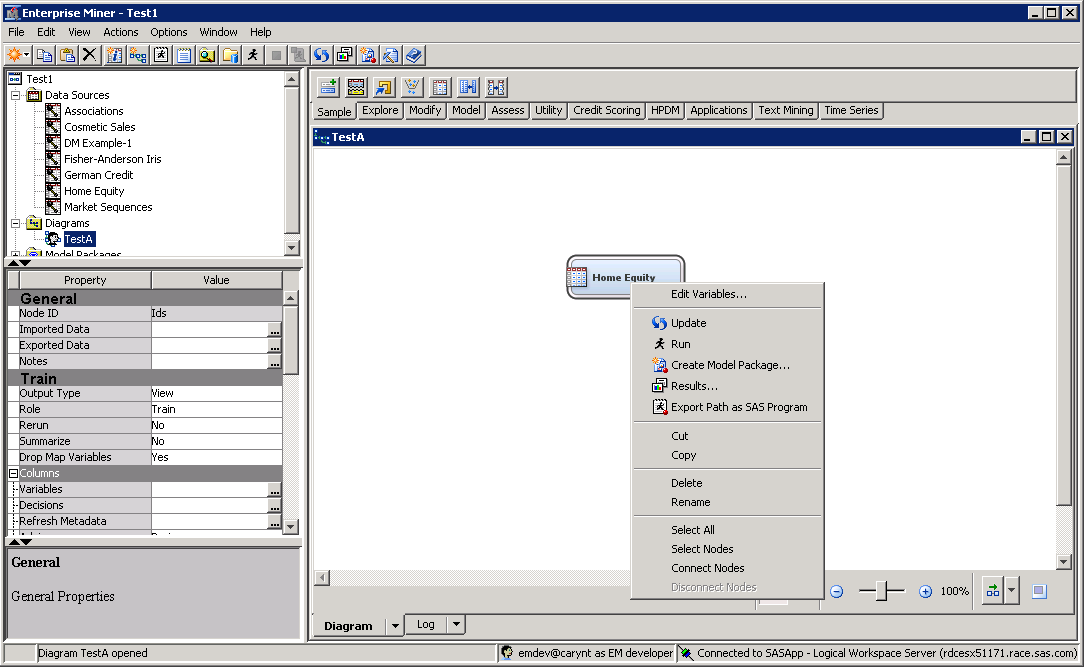
Task: Click the Paste clipboard toolbar icon
Action: pos(67,55)
